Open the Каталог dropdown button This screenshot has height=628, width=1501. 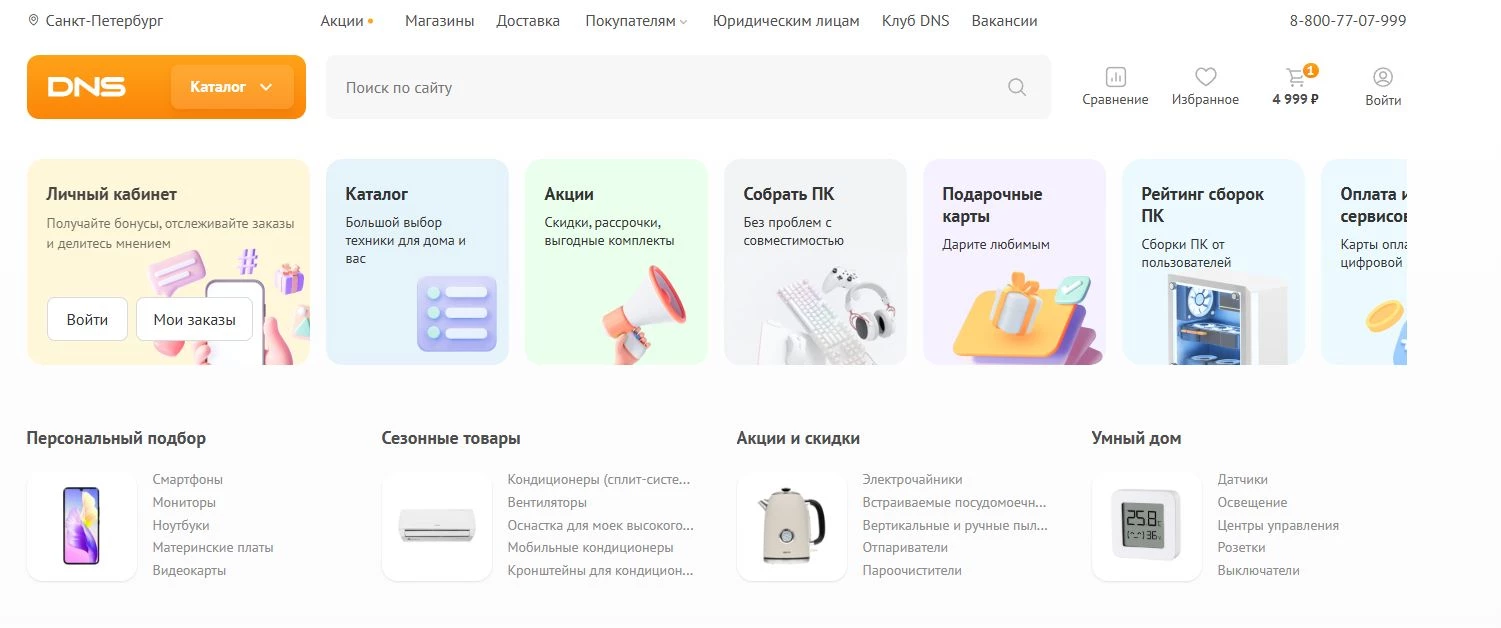[x=231, y=87]
